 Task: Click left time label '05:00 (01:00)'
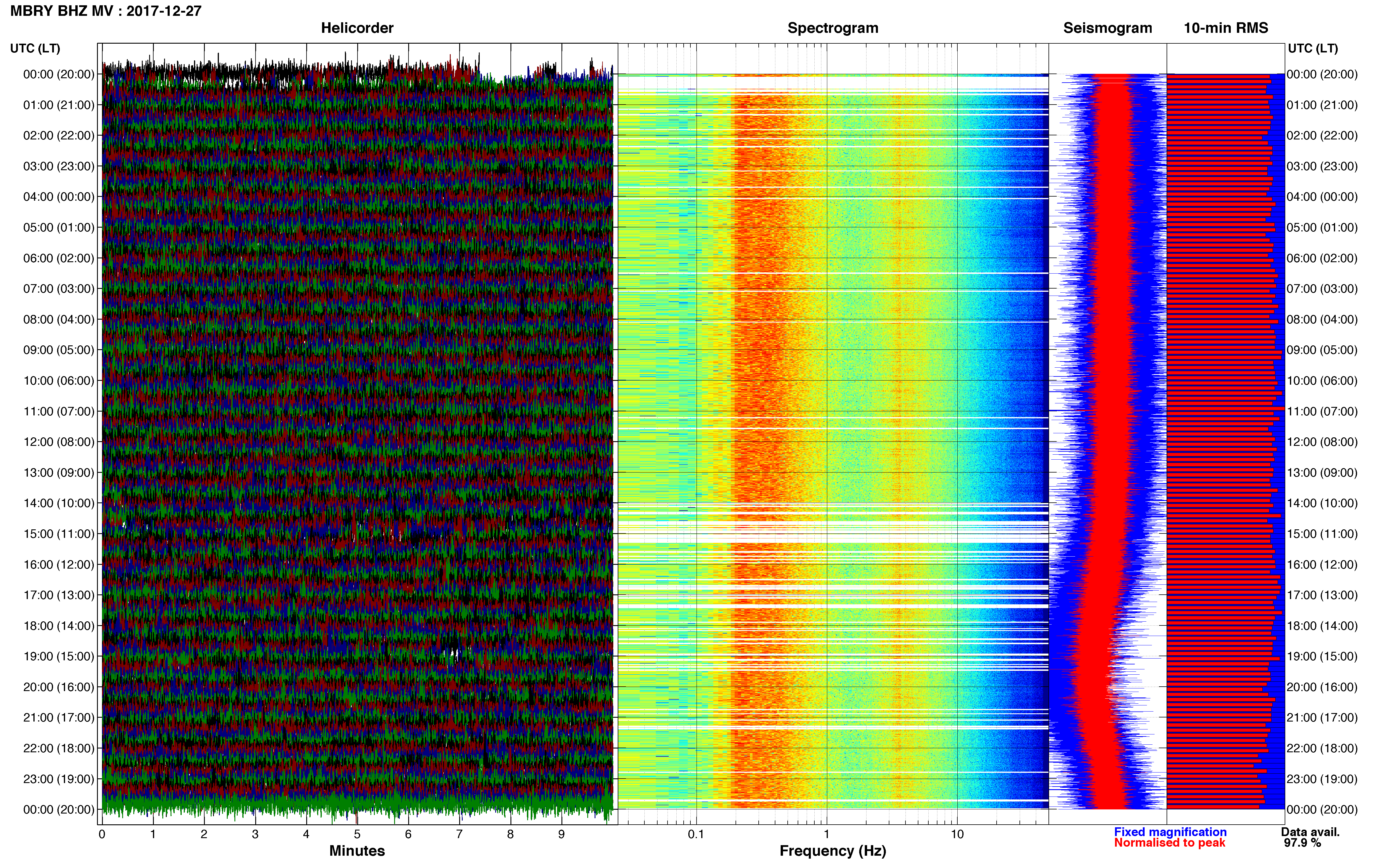[x=59, y=227]
